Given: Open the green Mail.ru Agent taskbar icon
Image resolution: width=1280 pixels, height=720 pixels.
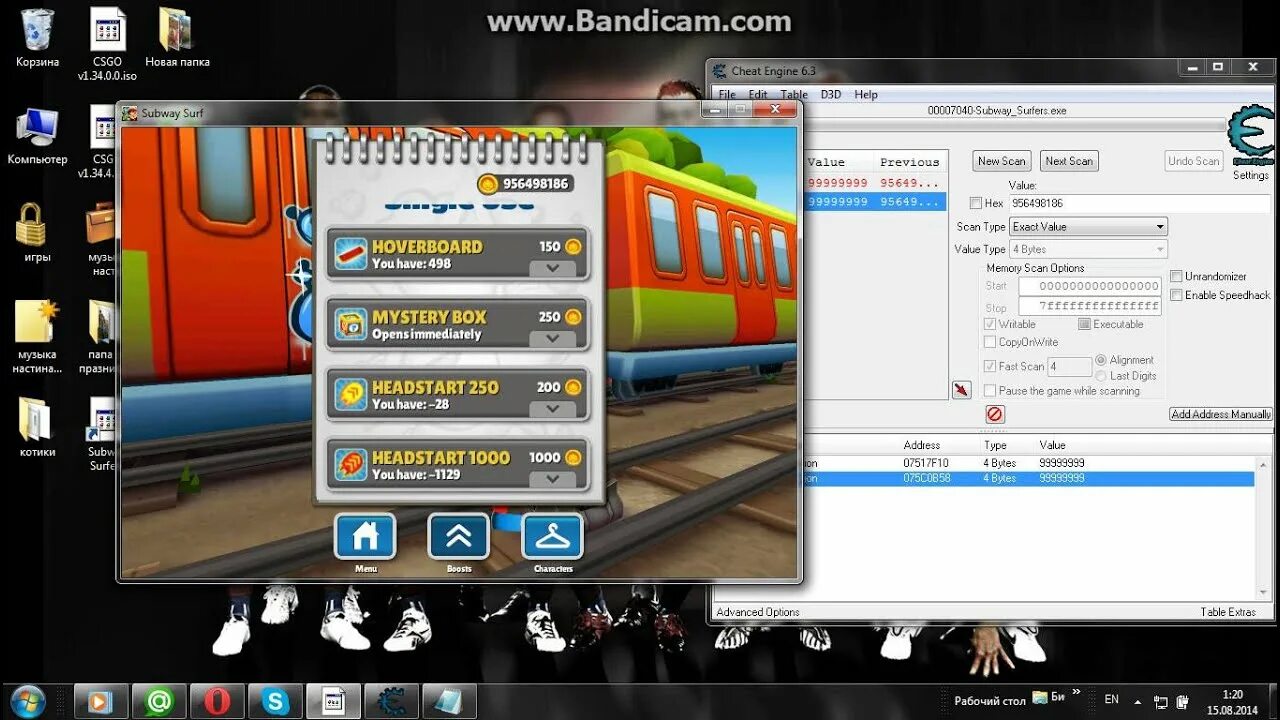Looking at the screenshot, I should pyautogui.click(x=159, y=702).
